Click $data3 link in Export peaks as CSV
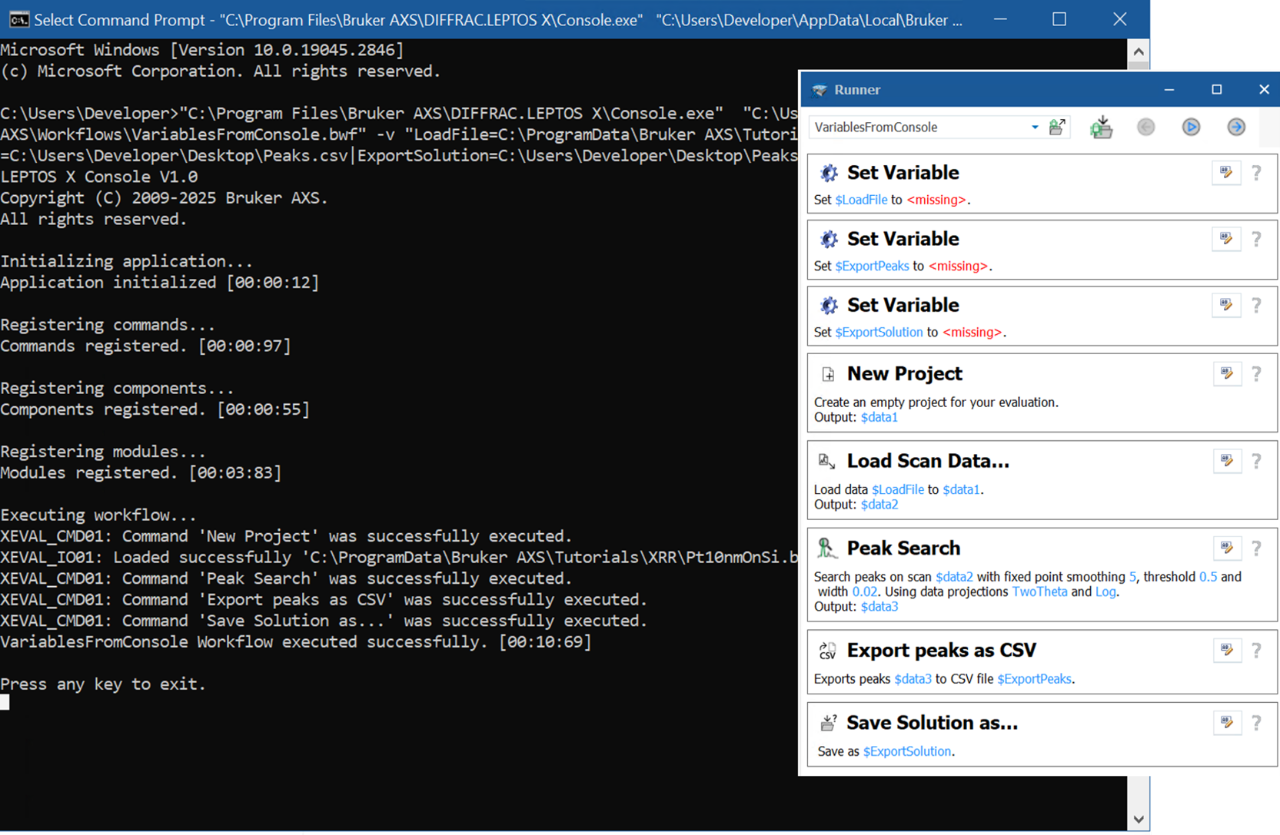 click(x=913, y=679)
